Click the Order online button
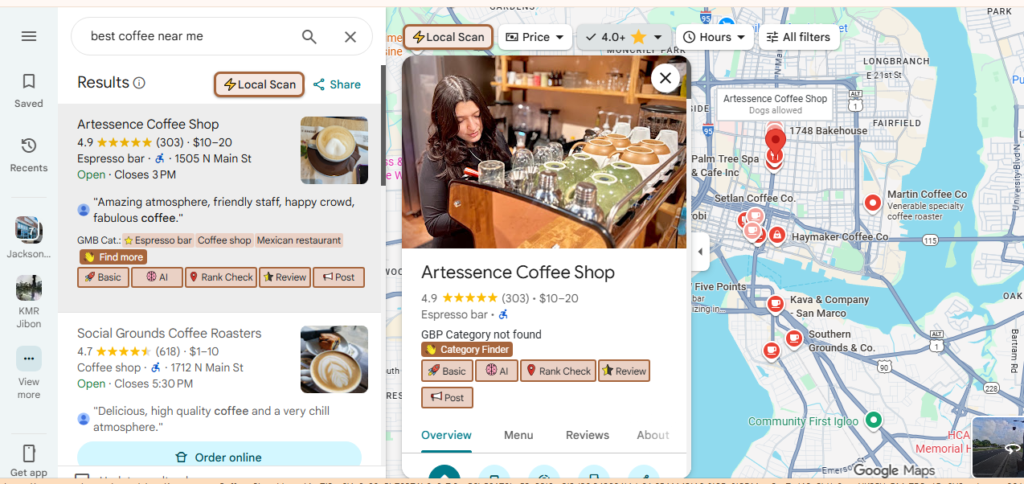The image size is (1024, 484). coord(219,457)
